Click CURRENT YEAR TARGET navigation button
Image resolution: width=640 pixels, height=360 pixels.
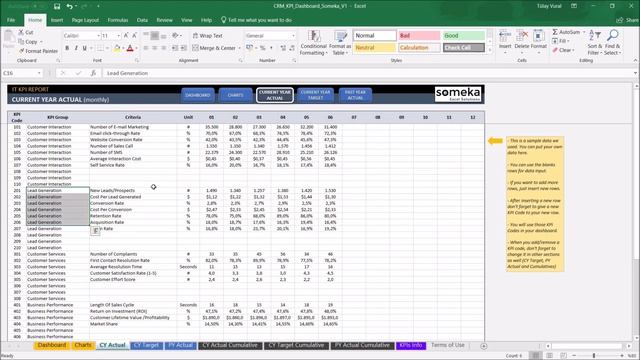pyautogui.click(x=315, y=95)
